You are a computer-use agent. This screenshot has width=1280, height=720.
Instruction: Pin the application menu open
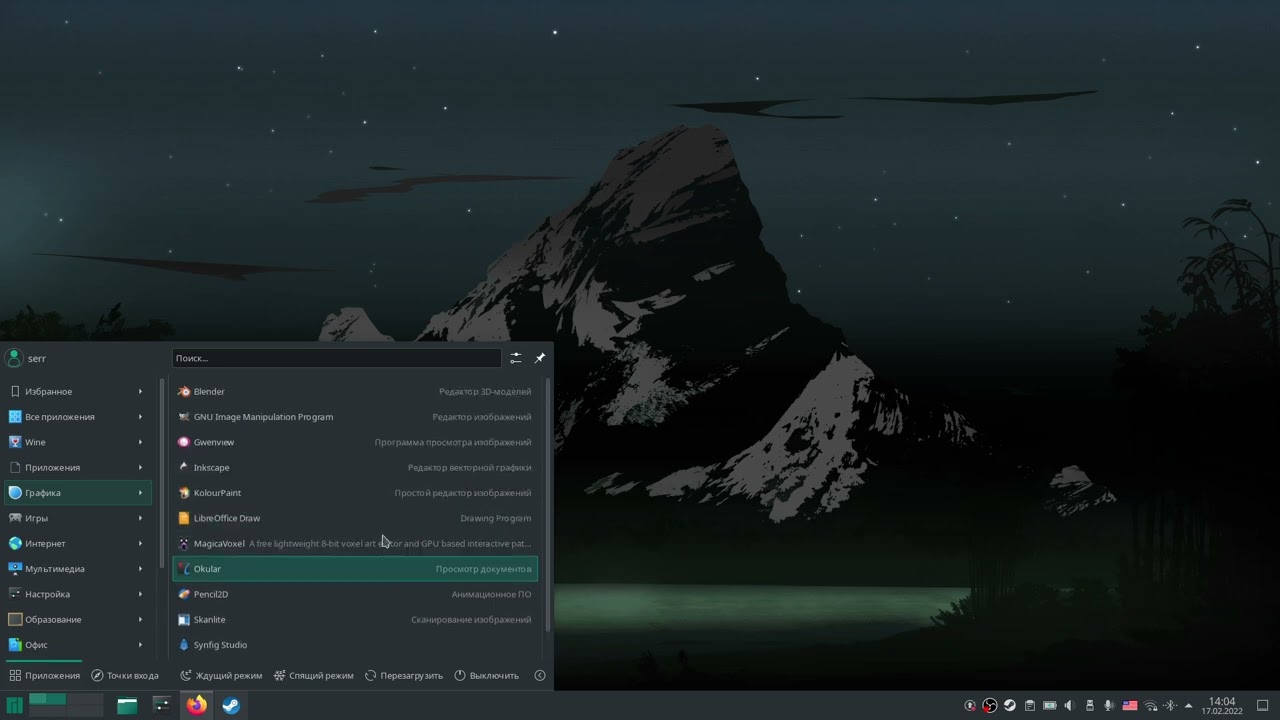point(540,358)
